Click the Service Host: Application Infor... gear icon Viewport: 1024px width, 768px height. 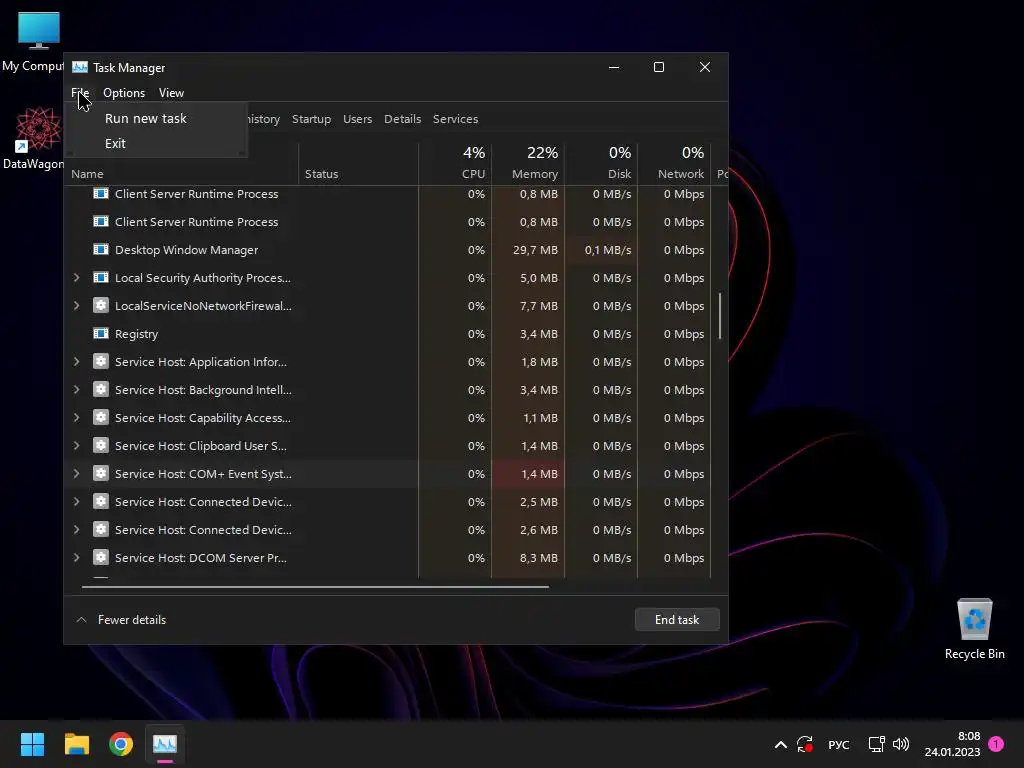pyautogui.click(x=101, y=362)
